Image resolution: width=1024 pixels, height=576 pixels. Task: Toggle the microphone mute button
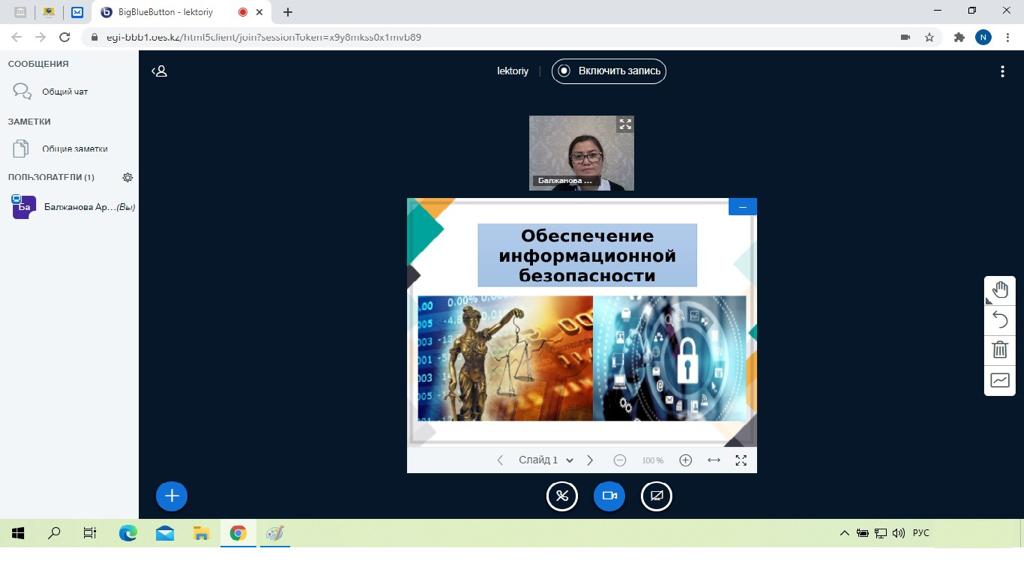coord(562,496)
